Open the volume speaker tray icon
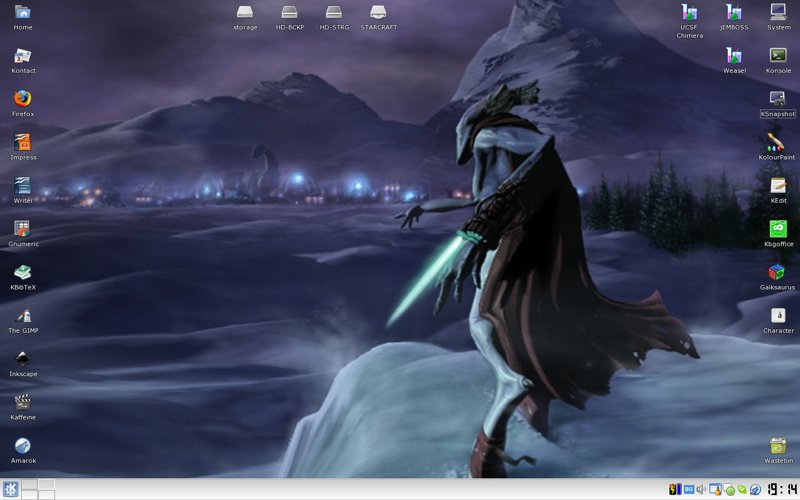The image size is (800, 500). click(x=701, y=489)
